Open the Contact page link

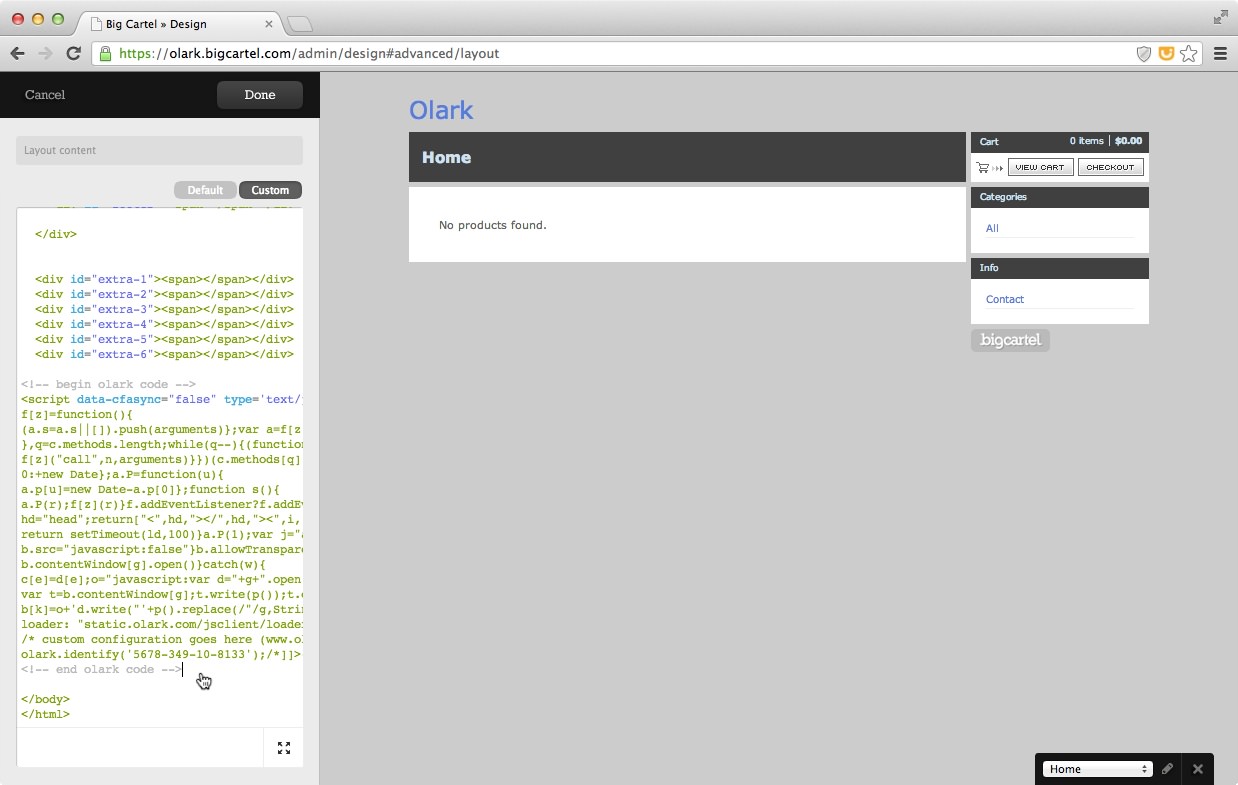click(x=1004, y=299)
